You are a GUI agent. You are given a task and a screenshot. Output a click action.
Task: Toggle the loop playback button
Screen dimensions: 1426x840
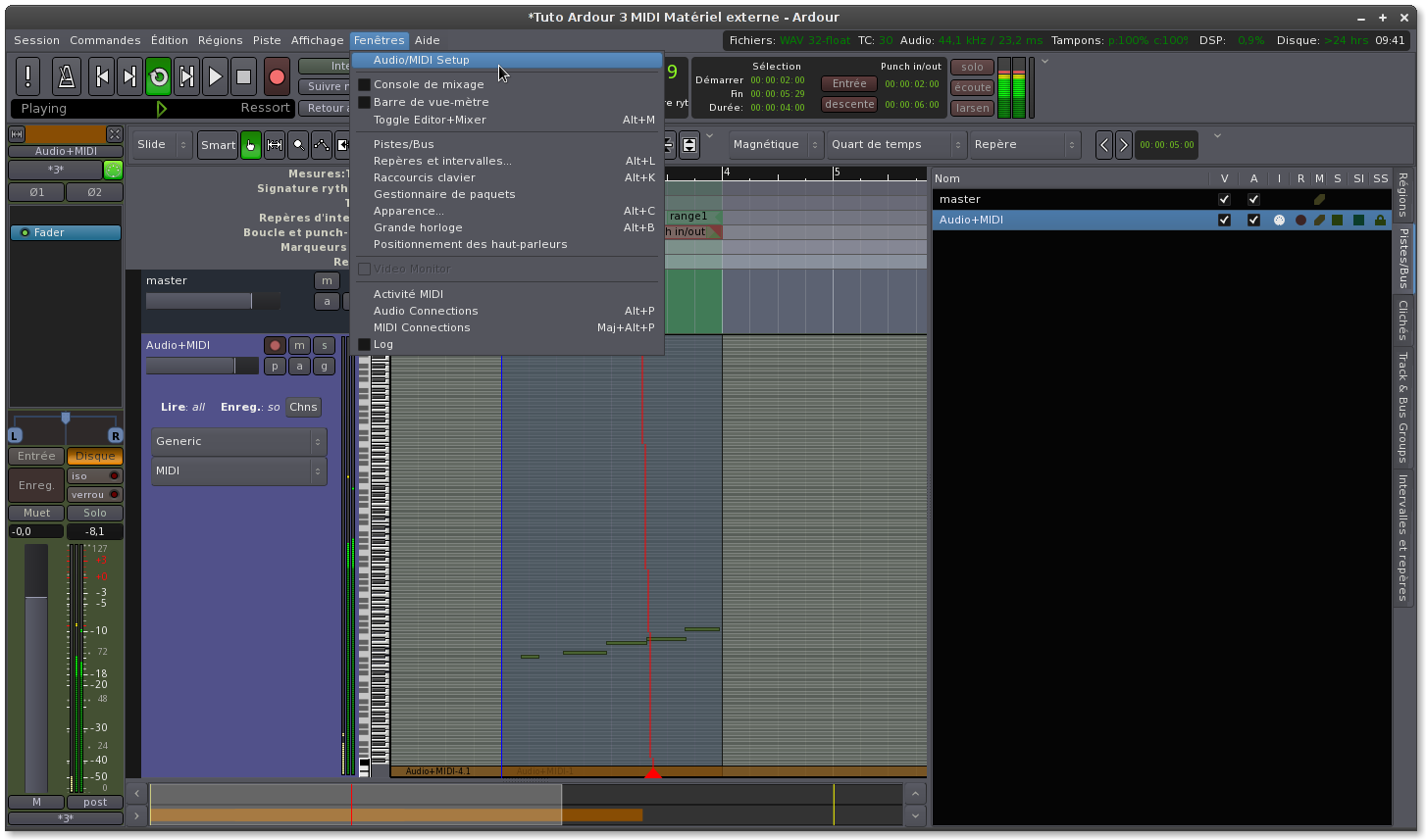(158, 76)
